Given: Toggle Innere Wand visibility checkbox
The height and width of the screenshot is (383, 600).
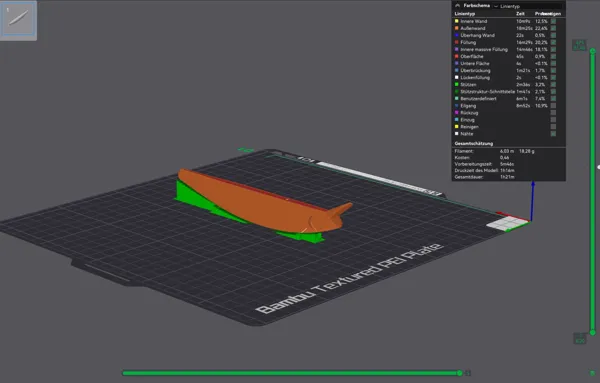Looking at the screenshot, I should click(x=553, y=21).
